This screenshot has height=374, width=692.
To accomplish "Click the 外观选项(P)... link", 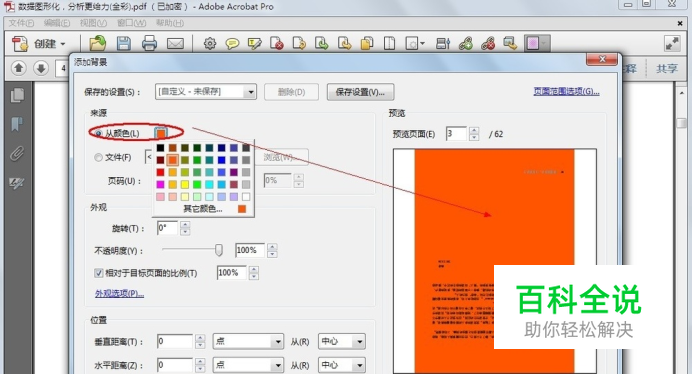I will pos(120,293).
